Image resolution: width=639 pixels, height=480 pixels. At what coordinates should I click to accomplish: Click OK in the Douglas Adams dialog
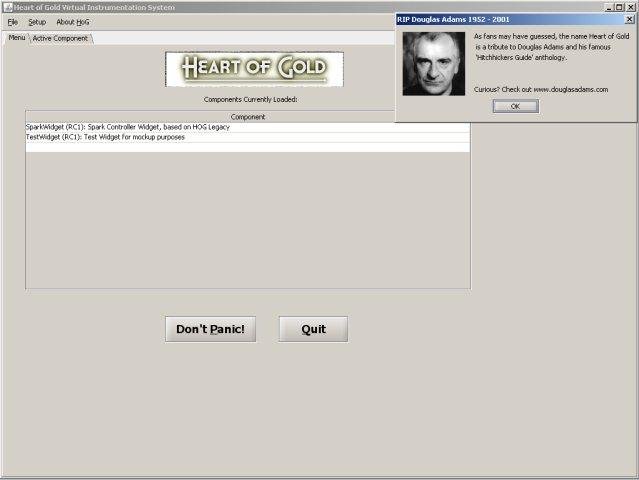pyautogui.click(x=516, y=106)
